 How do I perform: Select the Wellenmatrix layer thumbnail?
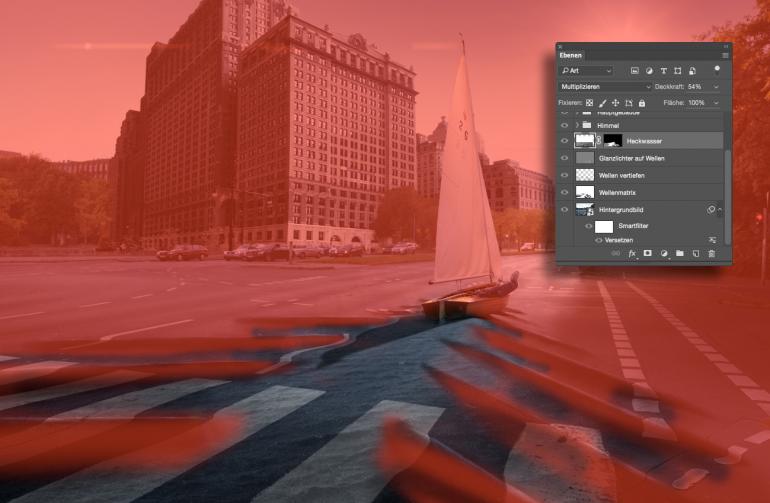coord(585,192)
